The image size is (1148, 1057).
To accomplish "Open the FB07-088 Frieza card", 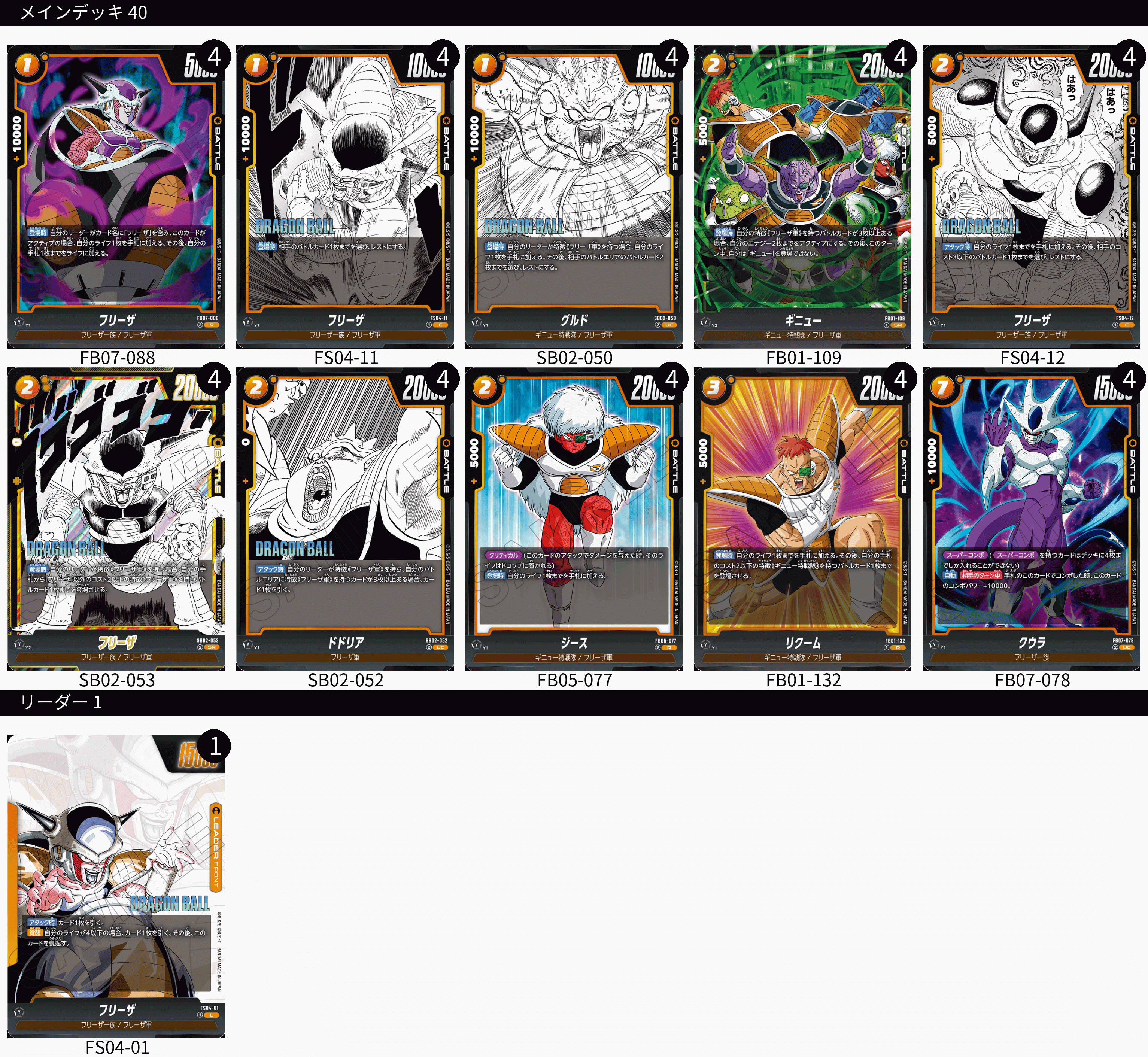I will tap(116, 196).
